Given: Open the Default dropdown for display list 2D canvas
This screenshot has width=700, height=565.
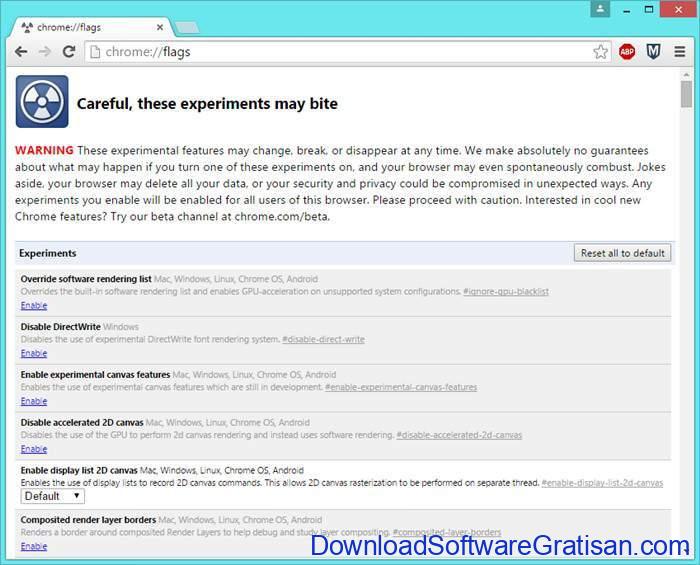Looking at the screenshot, I should (x=53, y=496).
